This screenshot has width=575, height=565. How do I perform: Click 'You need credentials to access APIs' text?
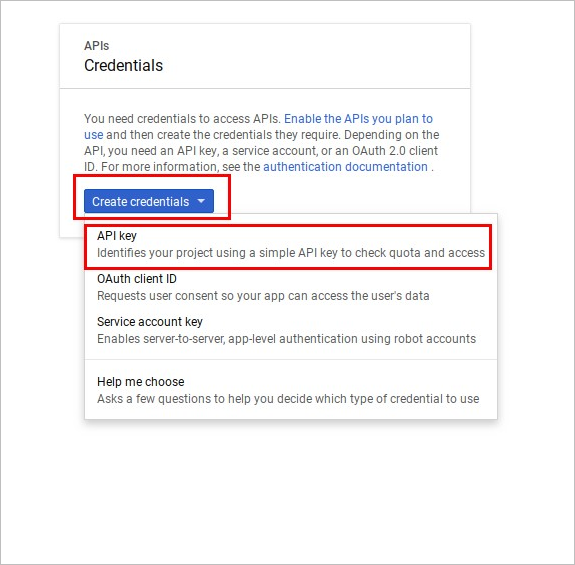(x=182, y=119)
